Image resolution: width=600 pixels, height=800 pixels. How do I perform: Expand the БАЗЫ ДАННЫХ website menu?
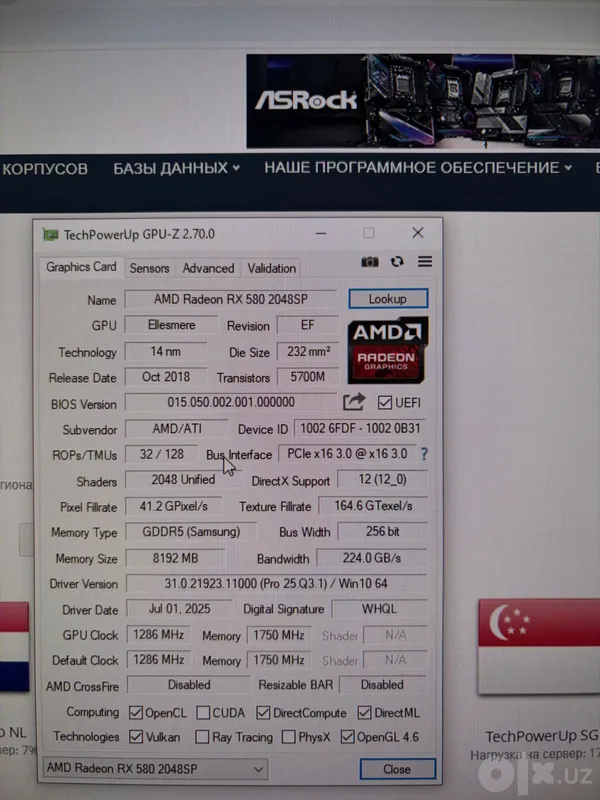177,168
